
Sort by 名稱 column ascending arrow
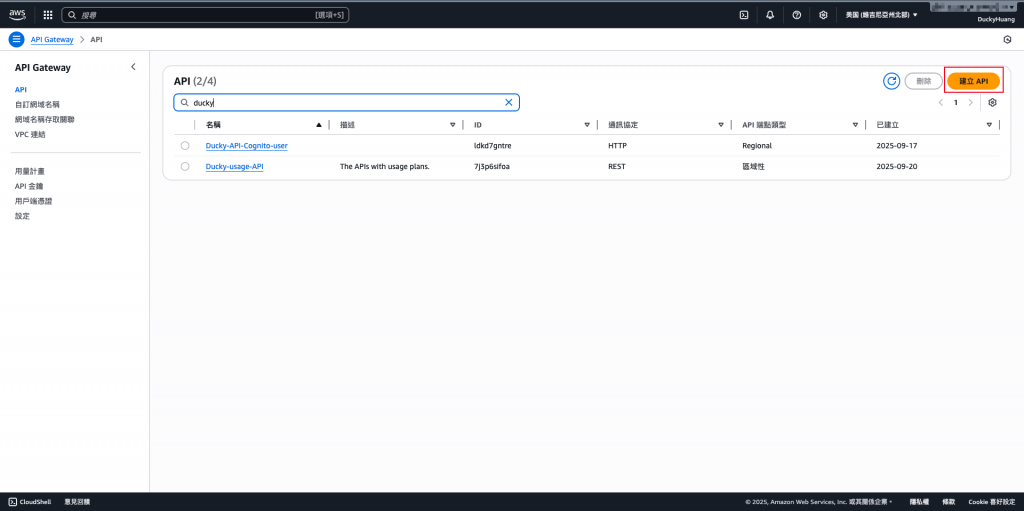coord(319,124)
